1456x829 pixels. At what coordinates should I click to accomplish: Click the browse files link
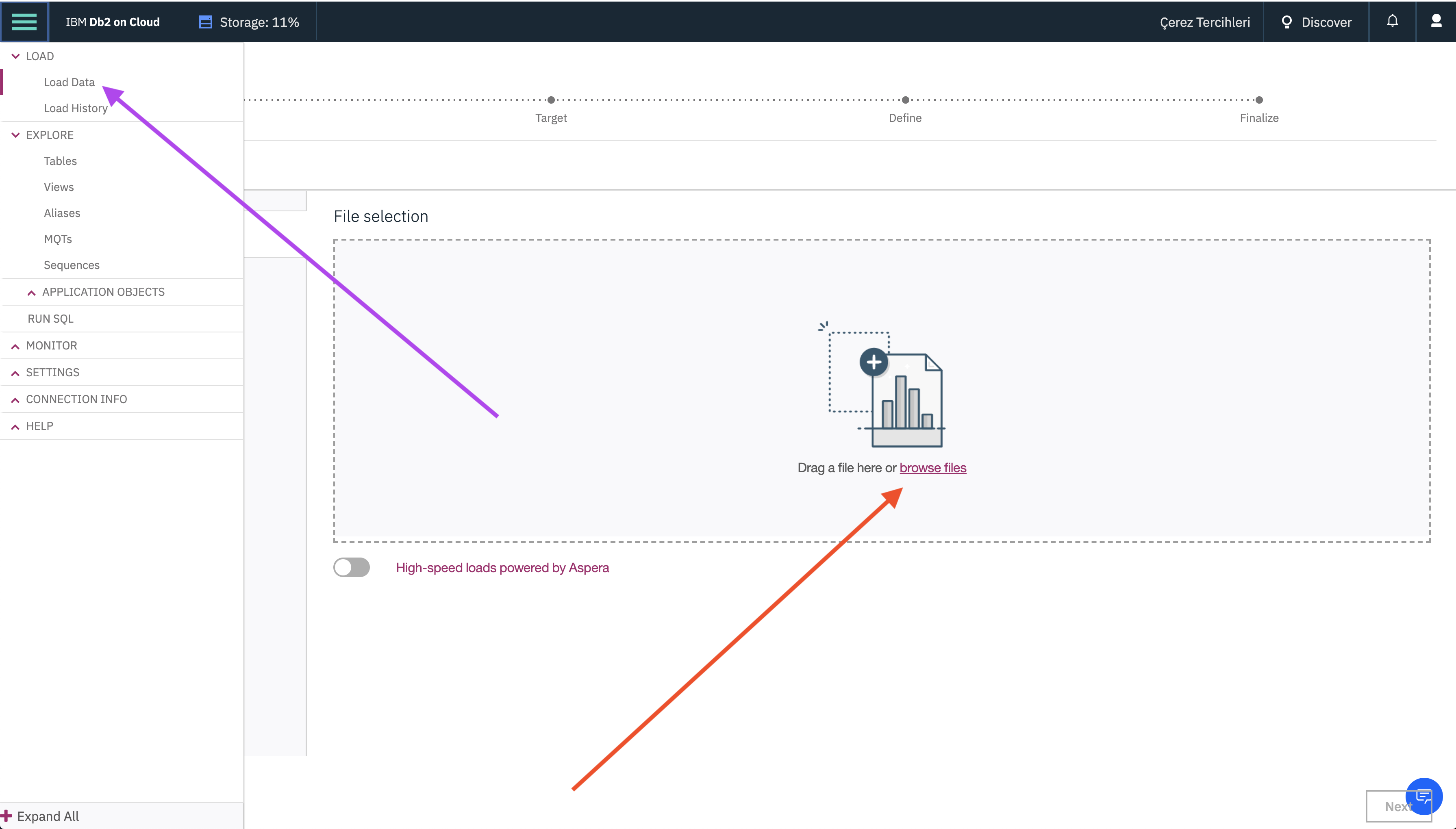(932, 467)
